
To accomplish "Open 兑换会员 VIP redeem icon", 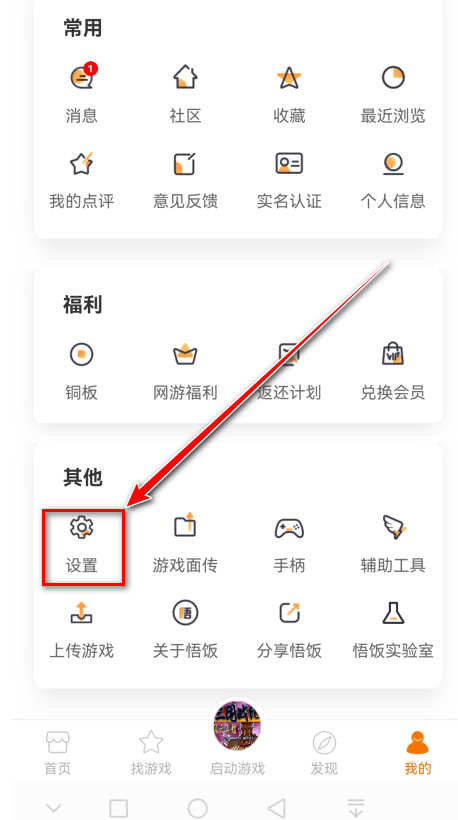I will tap(393, 354).
